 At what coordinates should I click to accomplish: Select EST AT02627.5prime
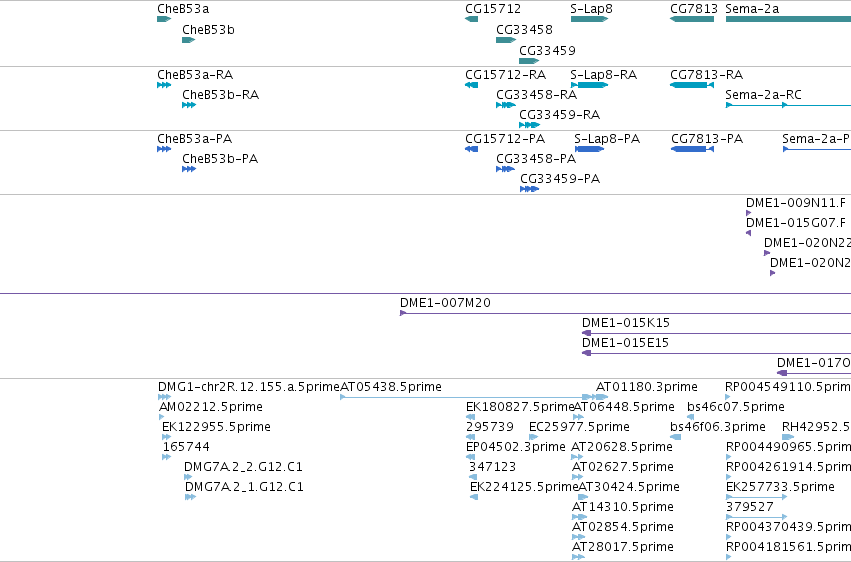point(623,467)
